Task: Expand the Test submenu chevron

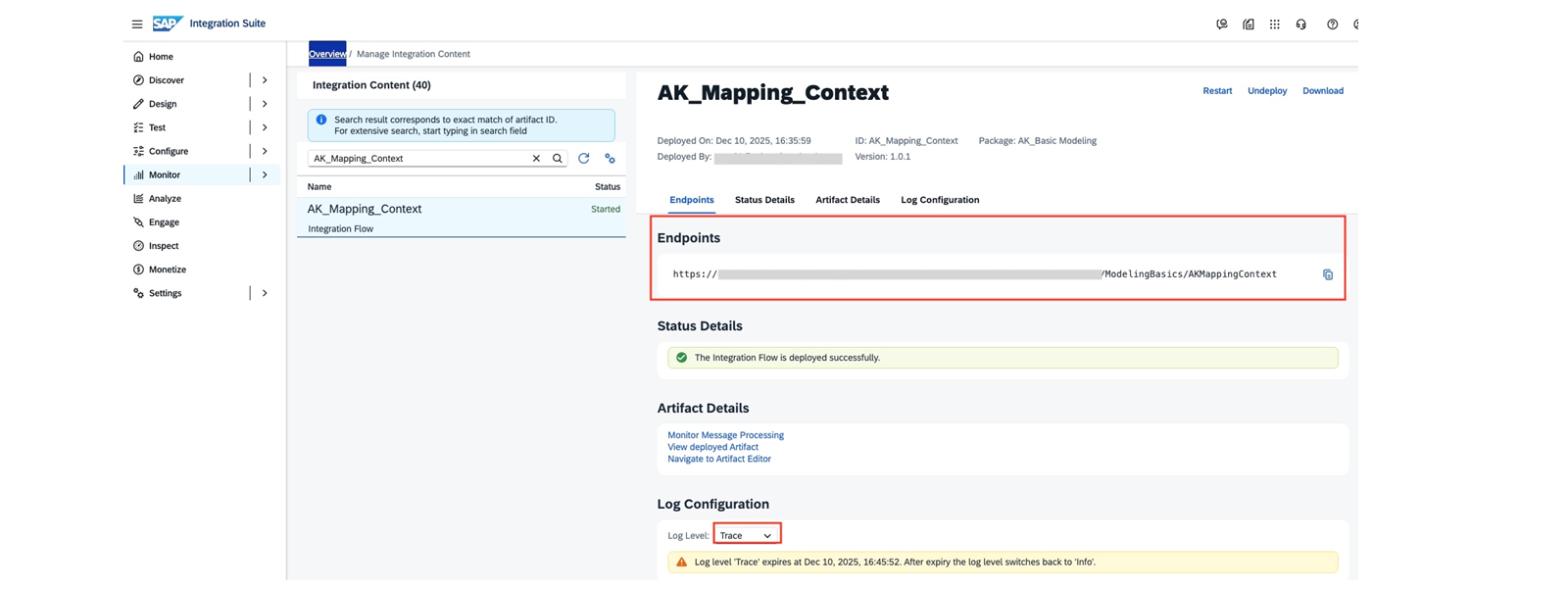Action: pyautogui.click(x=265, y=127)
